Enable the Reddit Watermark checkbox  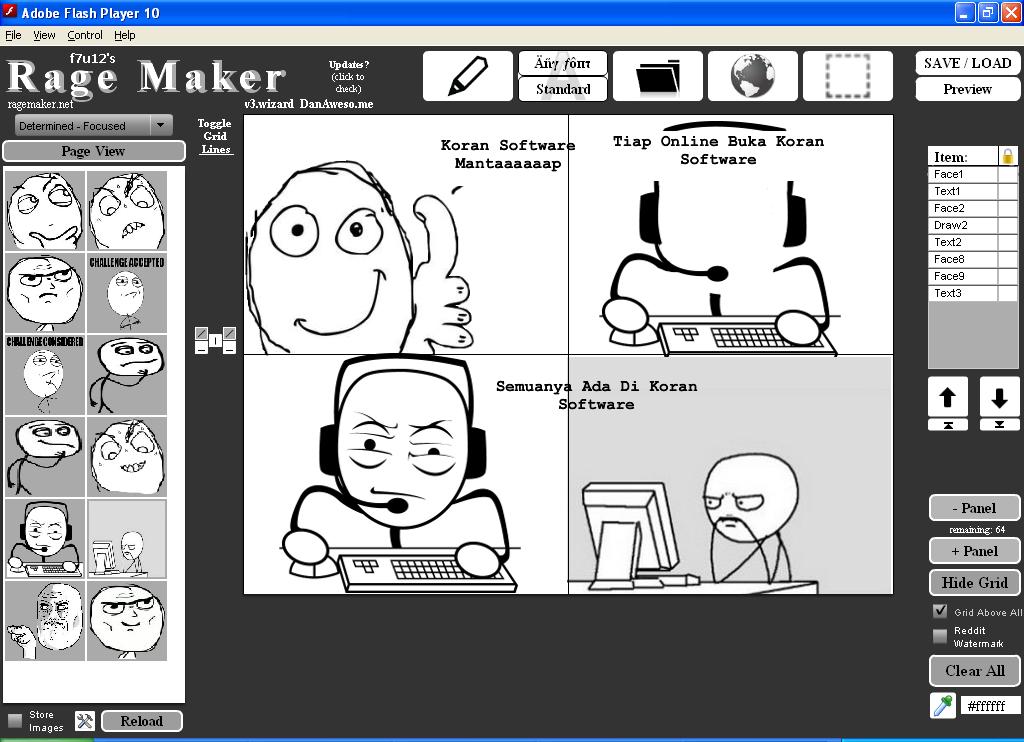(940, 636)
